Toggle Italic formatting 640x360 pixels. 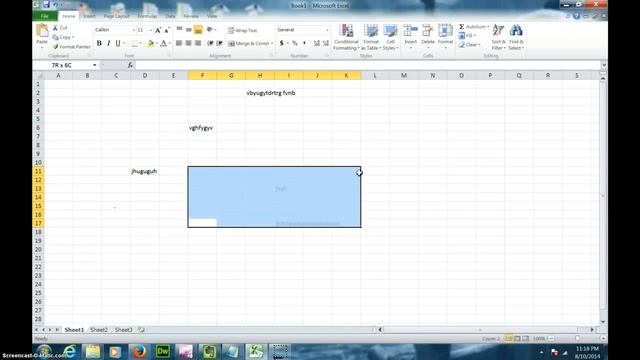coord(109,43)
